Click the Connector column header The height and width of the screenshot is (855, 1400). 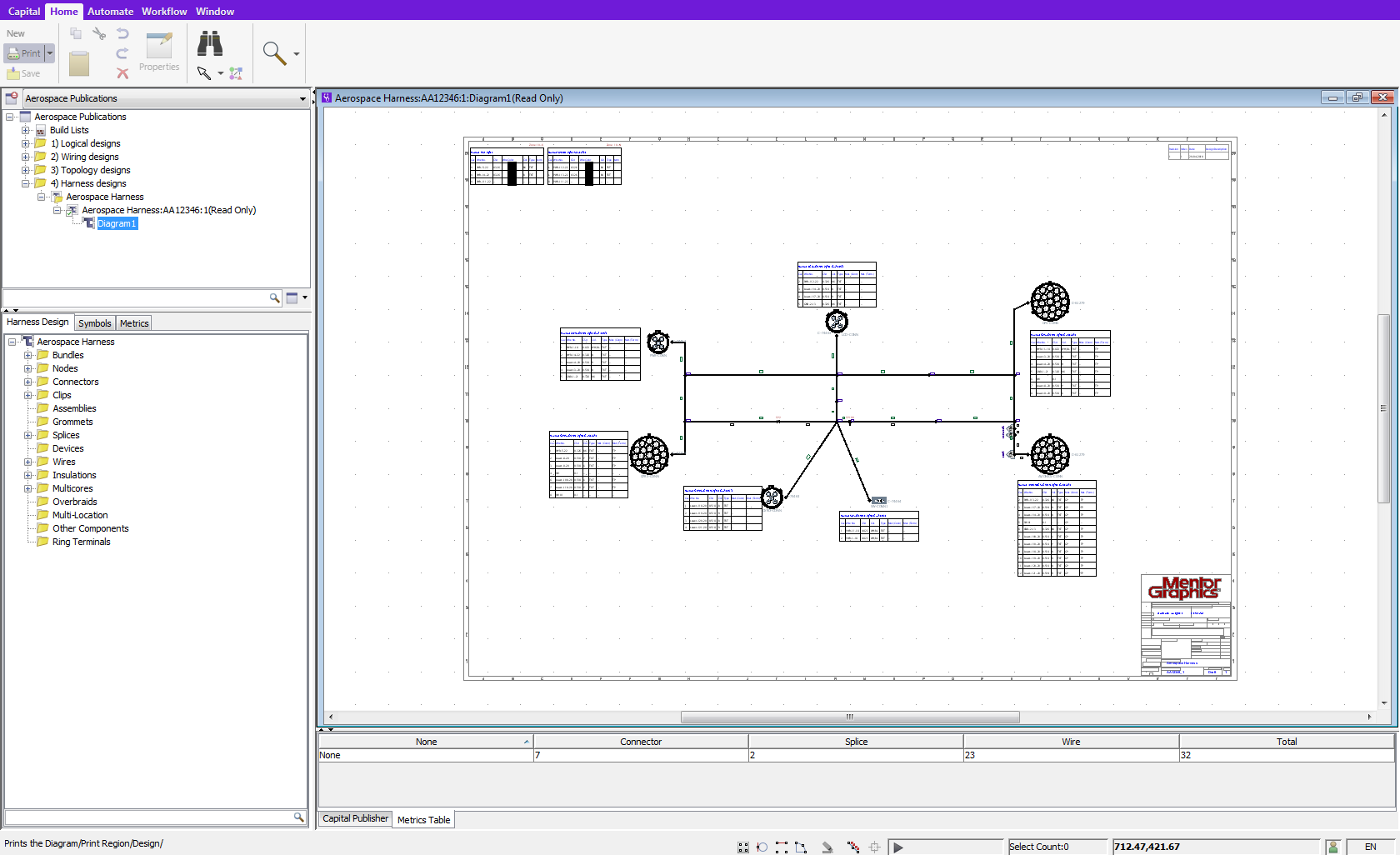point(640,742)
